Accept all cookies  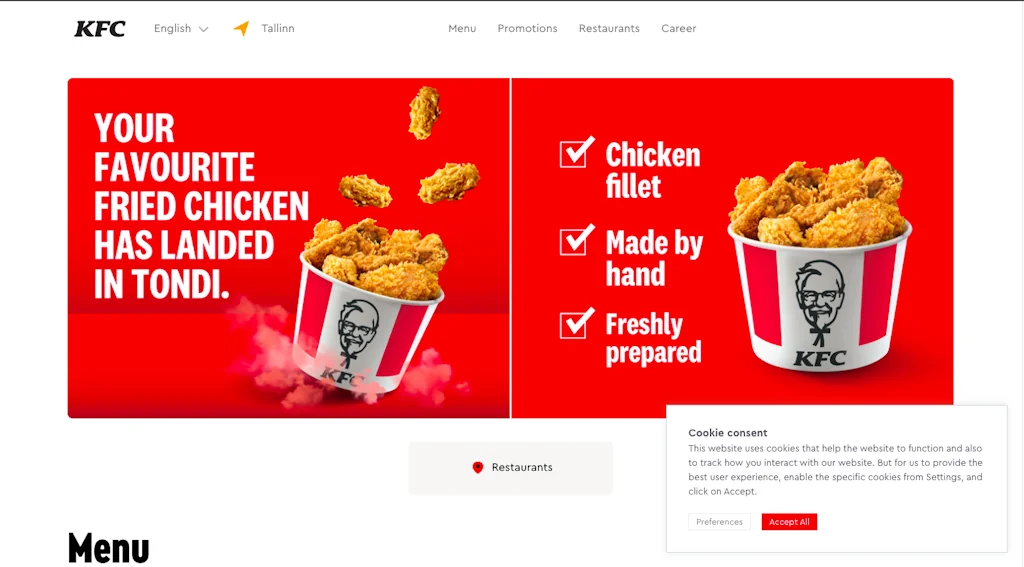point(789,521)
